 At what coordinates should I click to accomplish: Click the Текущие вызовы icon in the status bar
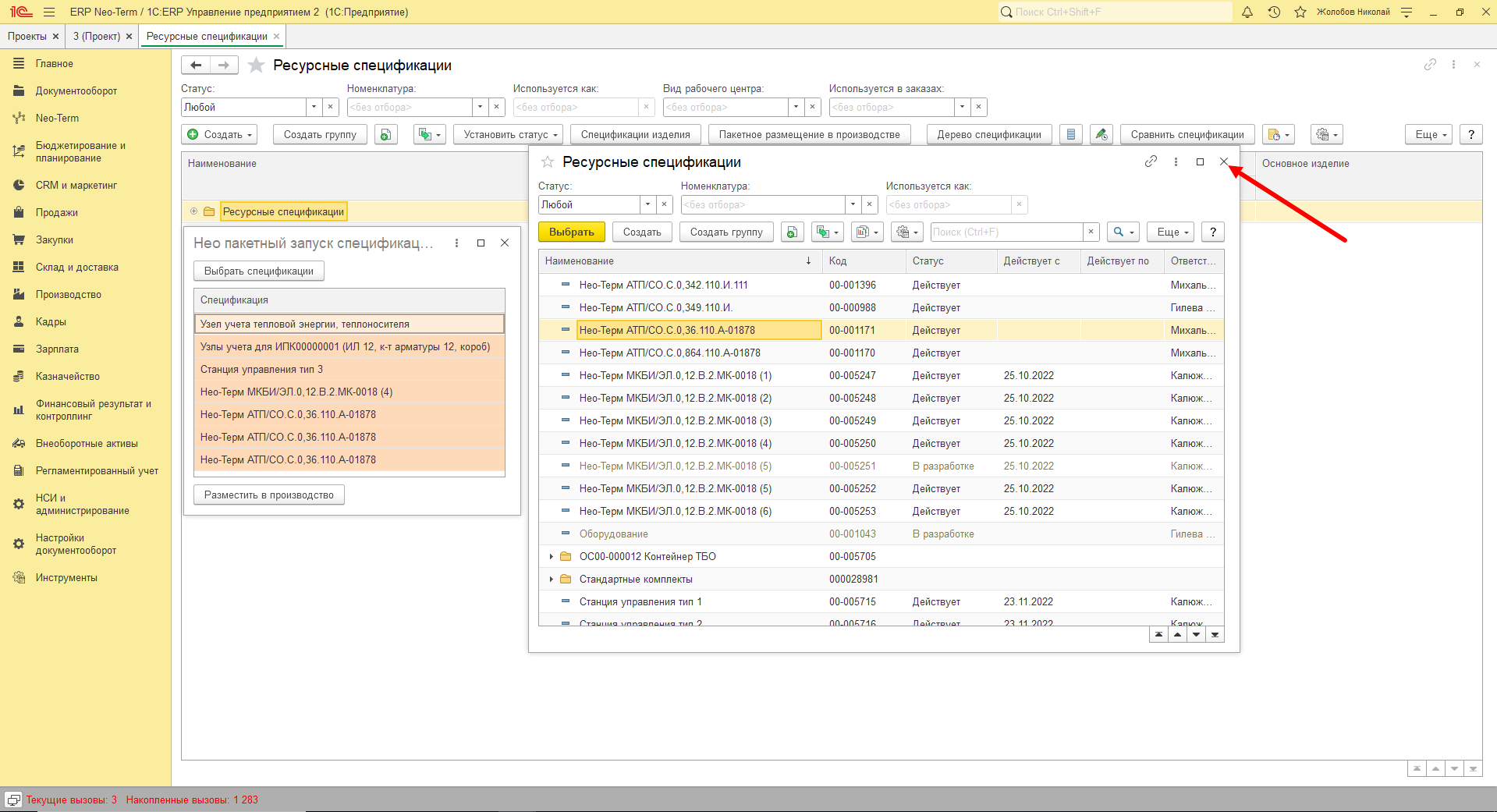[x=13, y=800]
